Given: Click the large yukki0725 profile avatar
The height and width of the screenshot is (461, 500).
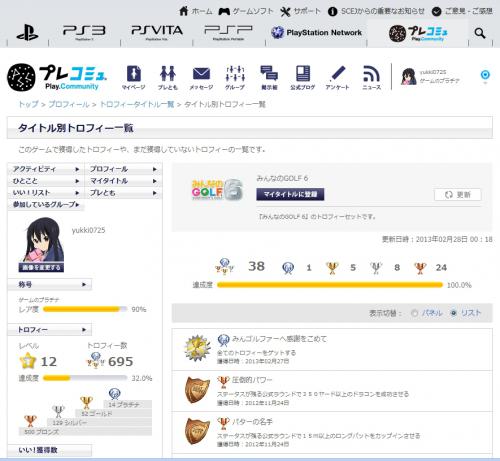Looking at the screenshot, I should tap(41, 240).
